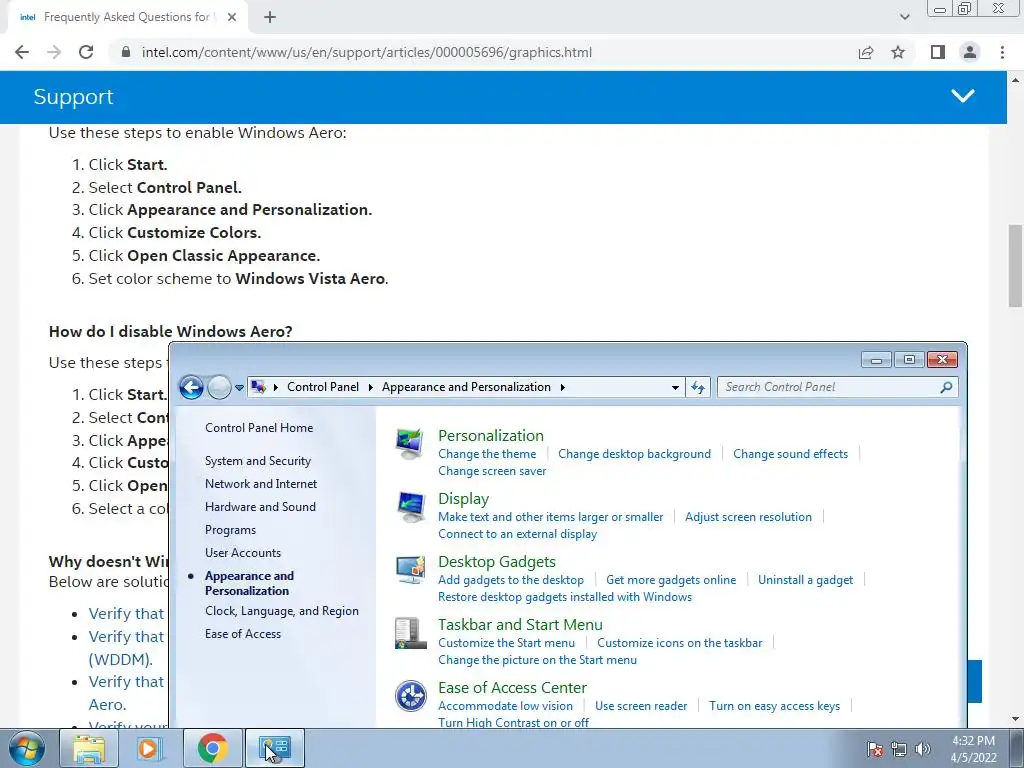The height and width of the screenshot is (768, 1024).
Task: Open Clock, Language, and Region category
Action: click(x=281, y=611)
